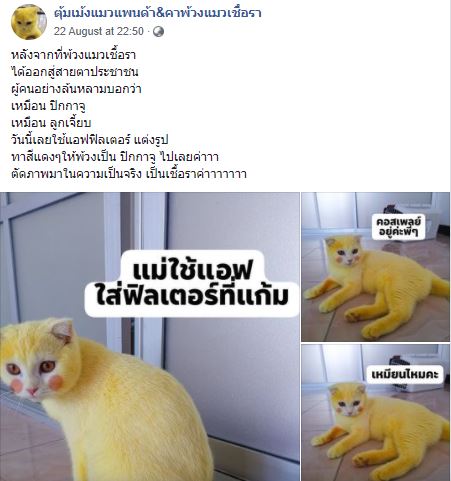
Task: Click the last post line ending 'เป็นเชื้อราค่าาาาาาา'
Action: [129, 174]
